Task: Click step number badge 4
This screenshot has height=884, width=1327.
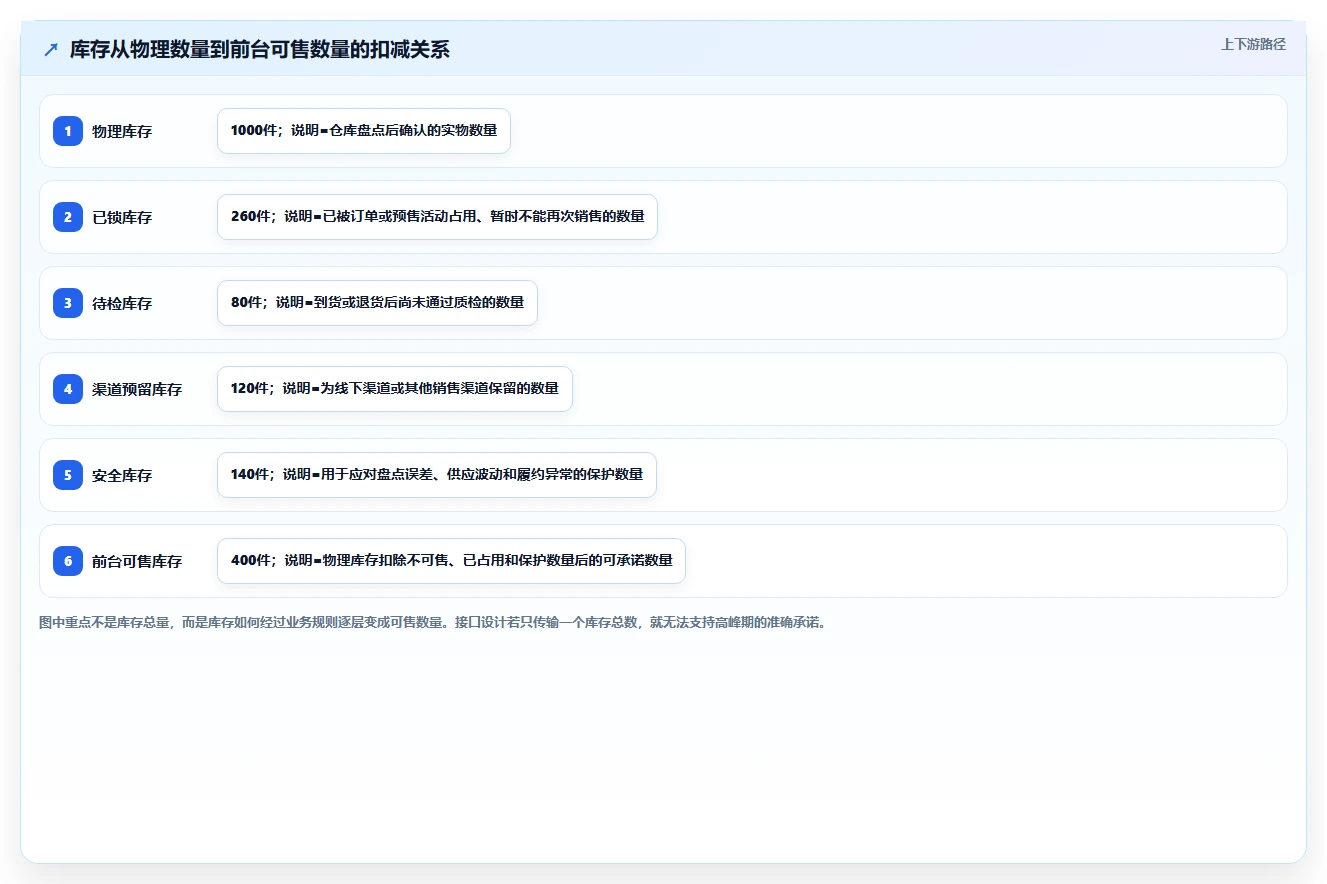Action: (x=68, y=389)
